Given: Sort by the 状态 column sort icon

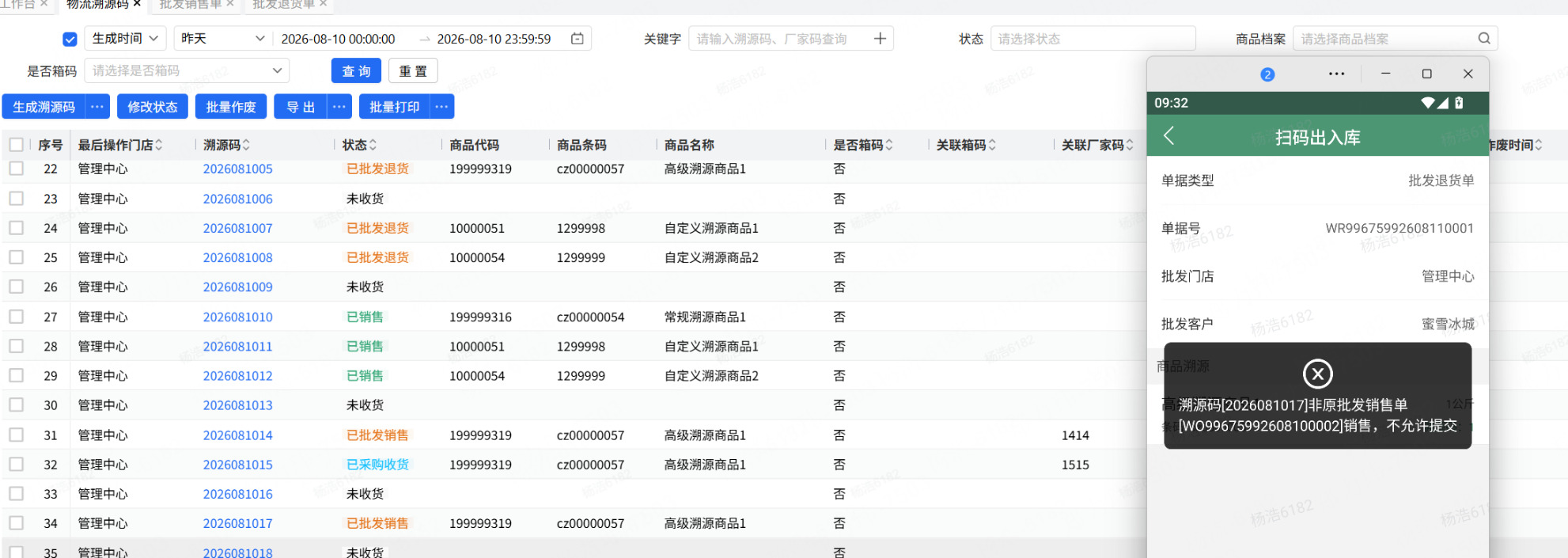Looking at the screenshot, I should click(373, 145).
